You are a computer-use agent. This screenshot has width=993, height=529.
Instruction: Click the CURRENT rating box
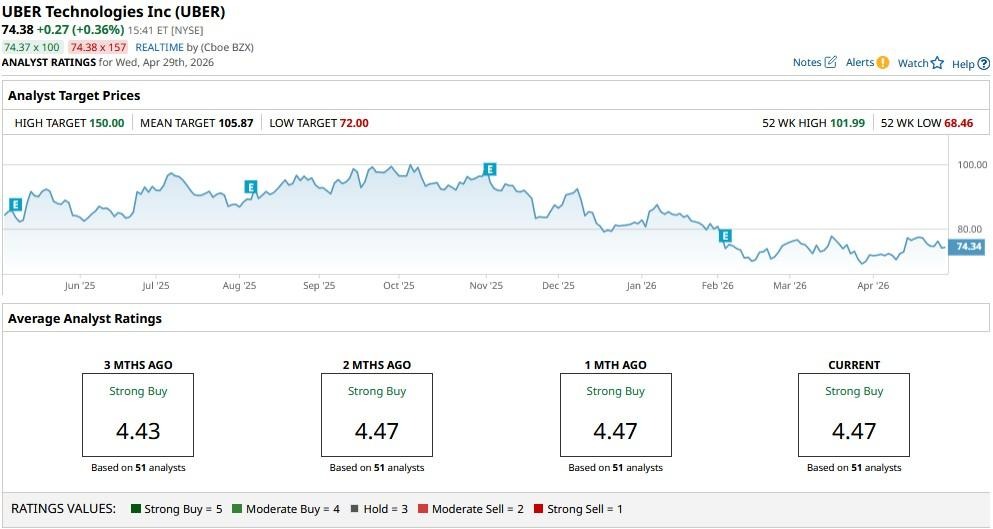(x=854, y=415)
